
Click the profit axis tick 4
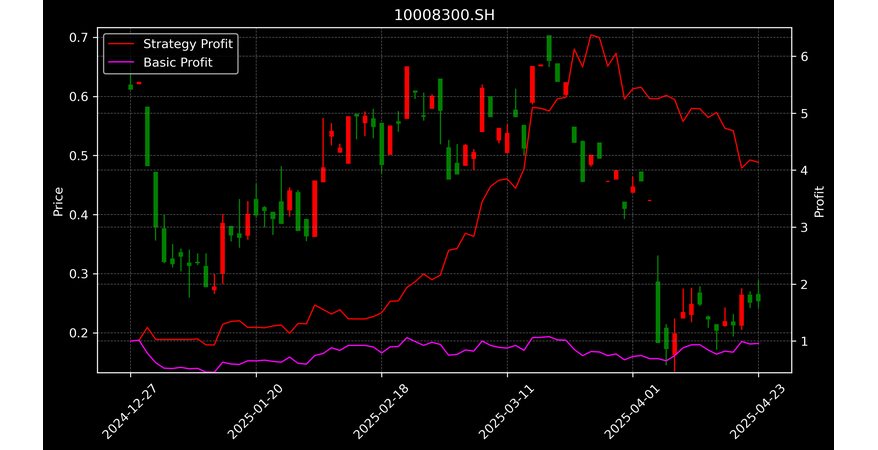[x=804, y=170]
